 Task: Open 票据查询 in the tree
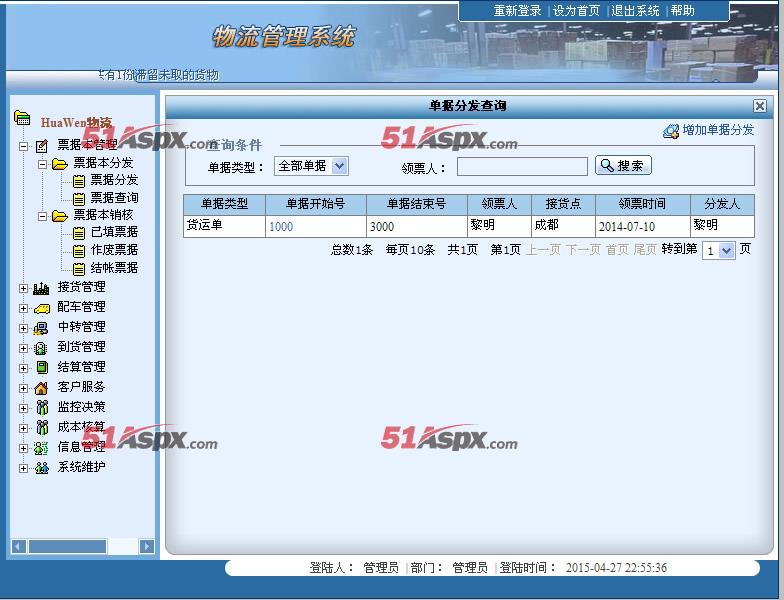[114, 198]
